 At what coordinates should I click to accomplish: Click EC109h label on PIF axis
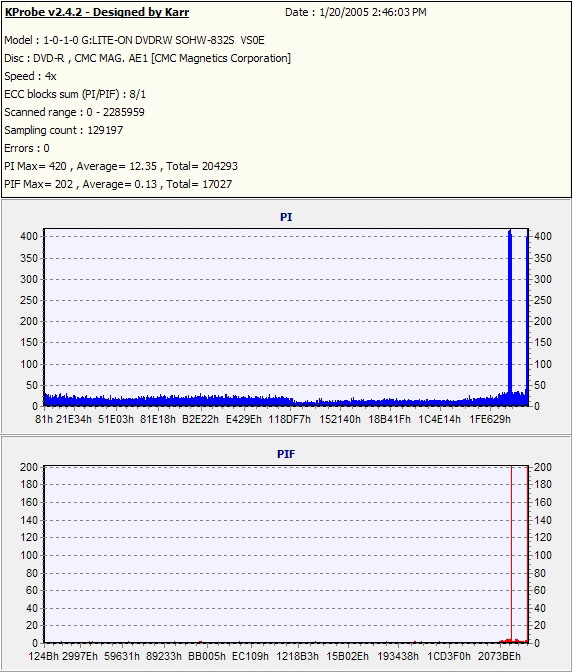(x=250, y=656)
